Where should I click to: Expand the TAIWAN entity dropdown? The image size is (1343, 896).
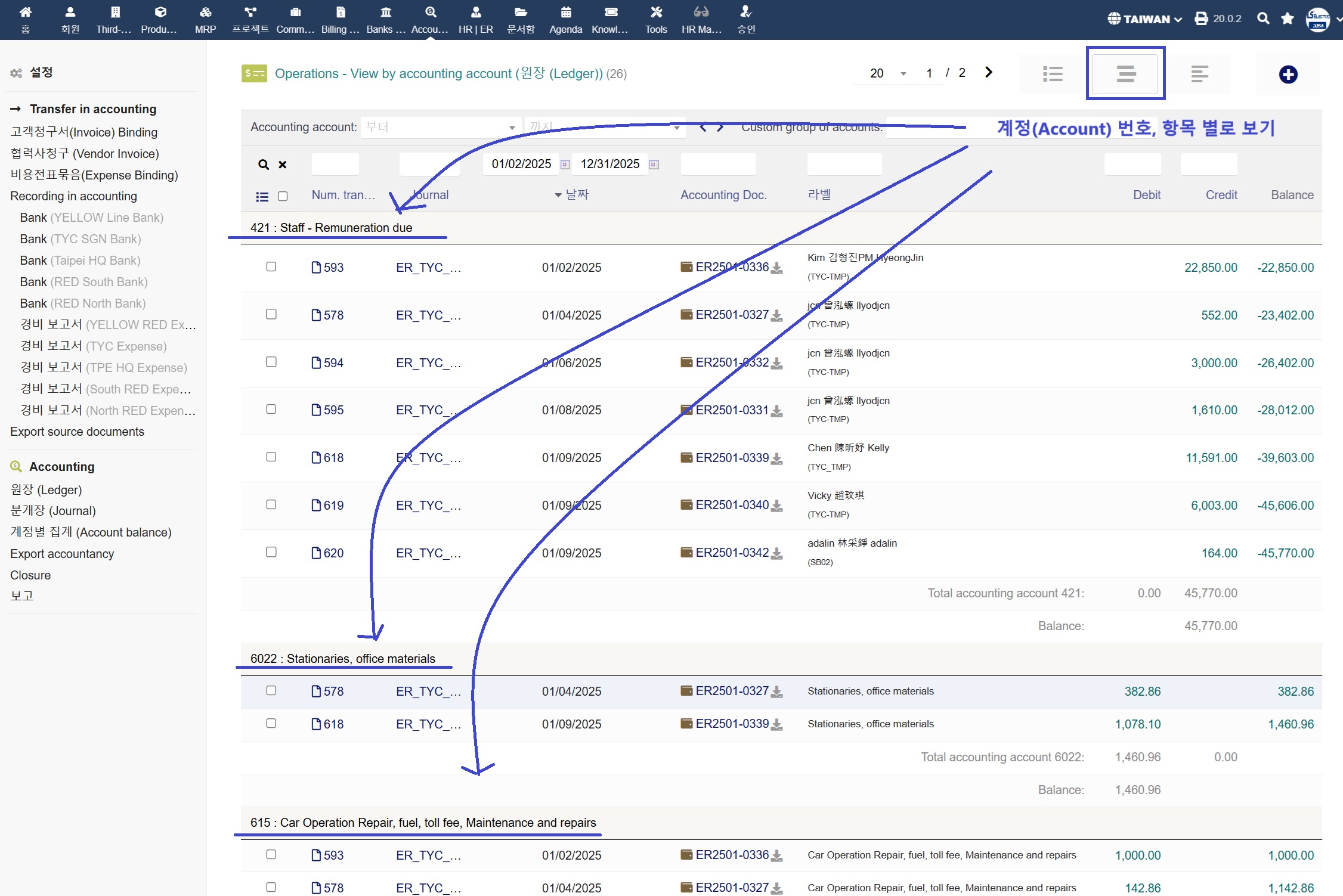pyautogui.click(x=1145, y=19)
